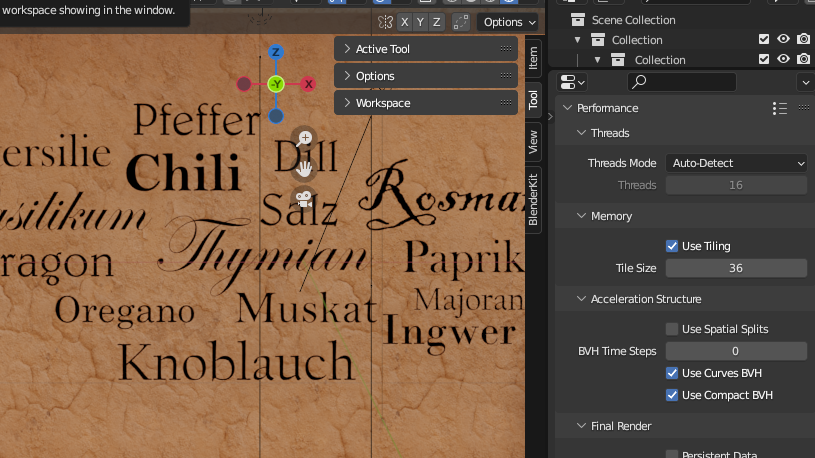Click the pan view hand icon
The height and width of the screenshot is (458, 815).
coord(304,169)
